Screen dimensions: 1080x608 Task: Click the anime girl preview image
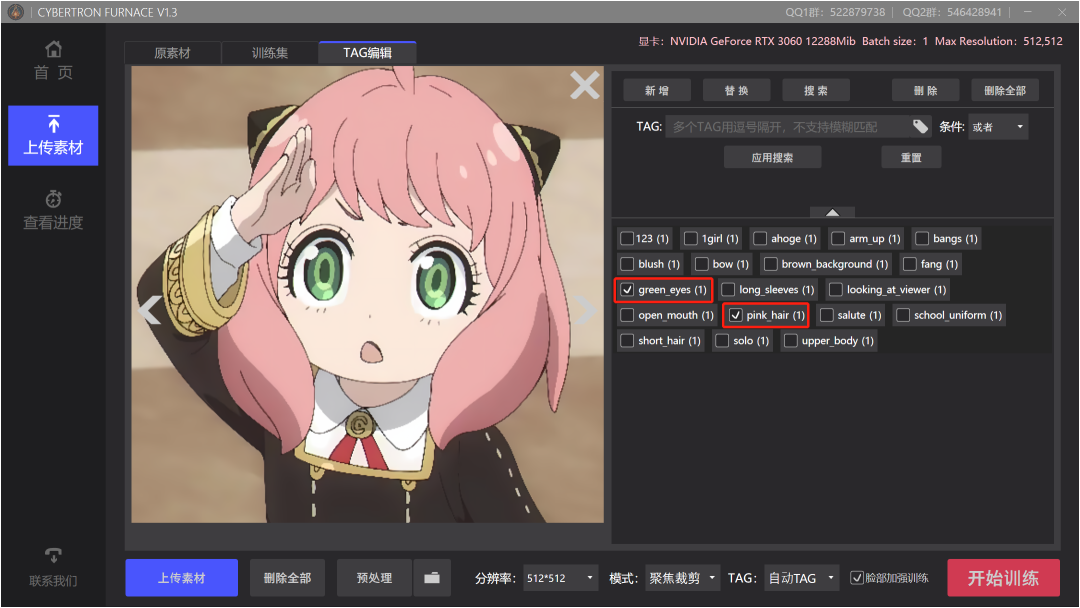pyautogui.click(x=367, y=294)
